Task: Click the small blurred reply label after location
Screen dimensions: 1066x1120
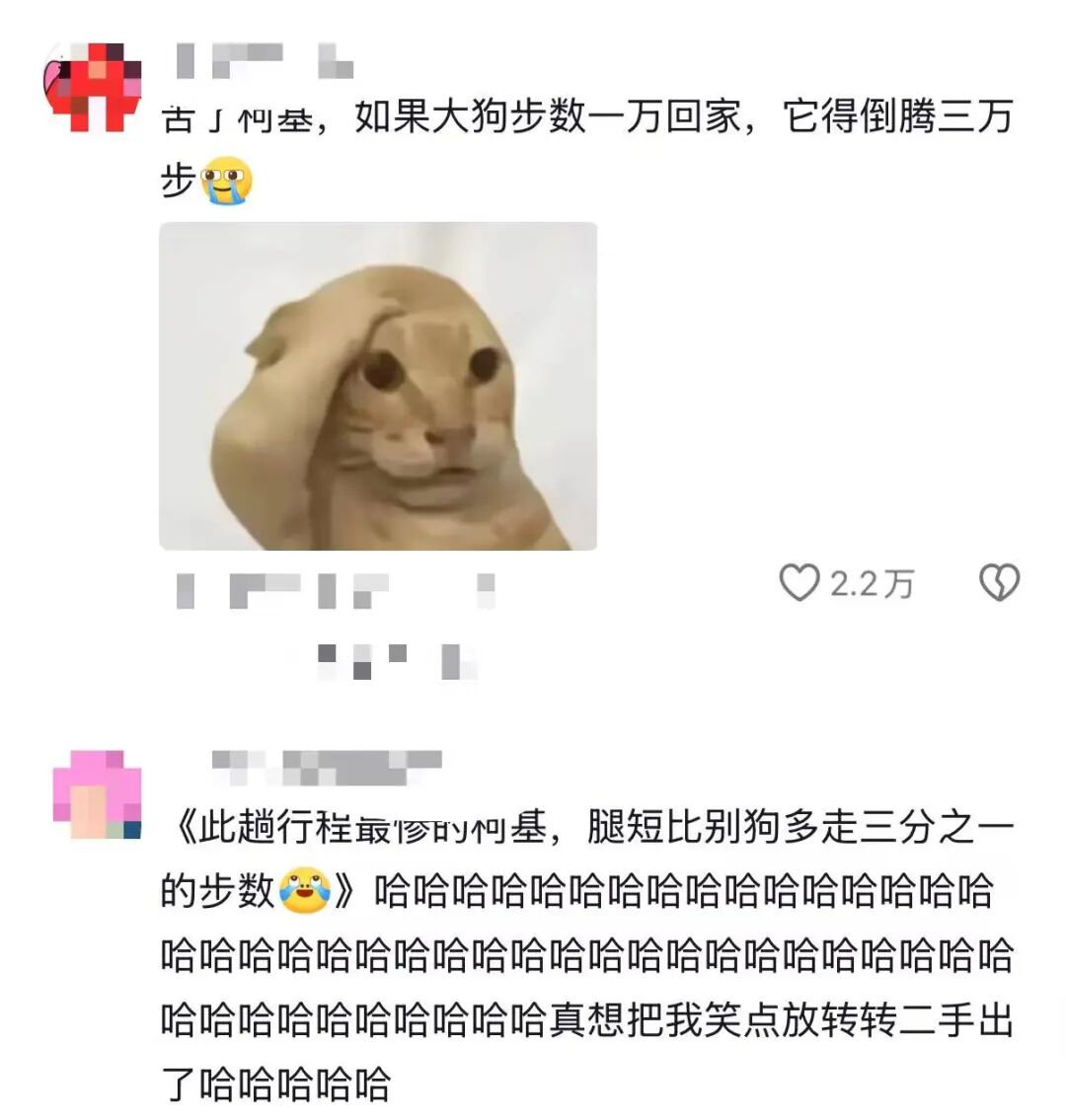Action: pos(487,591)
